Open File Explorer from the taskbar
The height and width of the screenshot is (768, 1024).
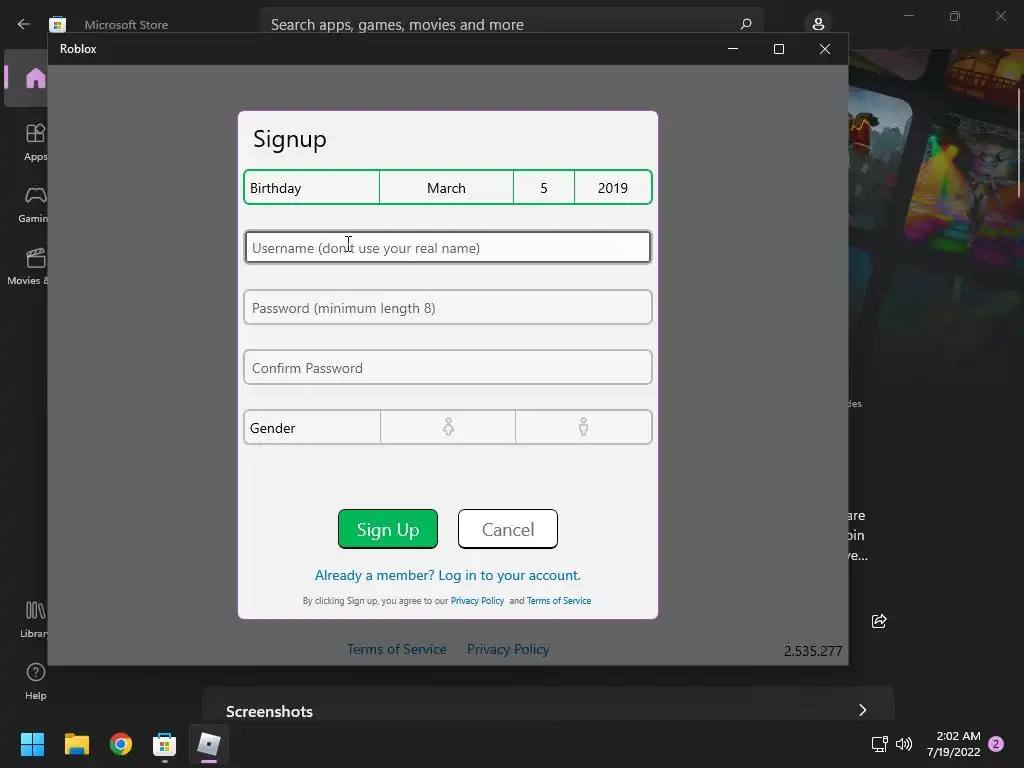[x=76, y=744]
